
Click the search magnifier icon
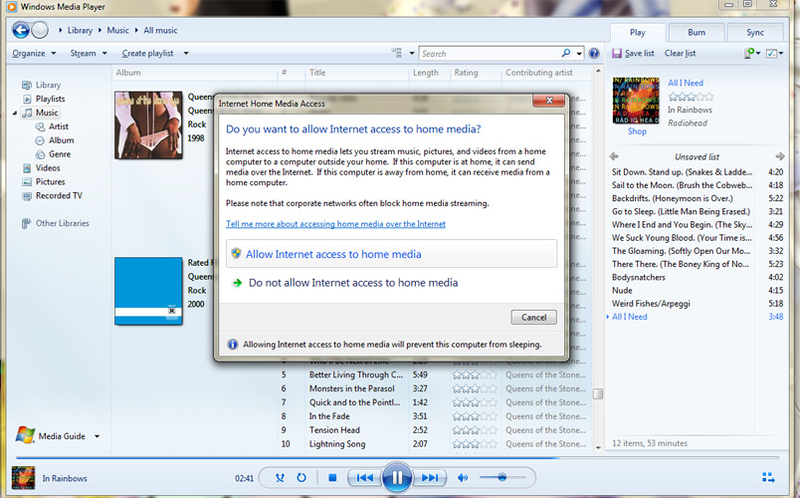566,53
